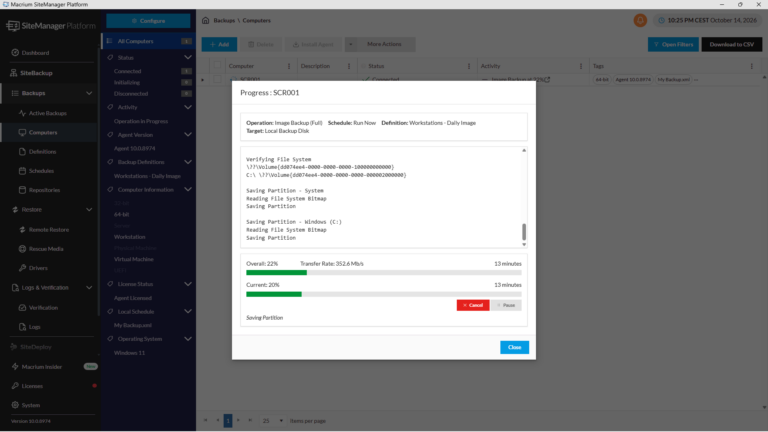Click the Licenses key icon

[x=15, y=386]
